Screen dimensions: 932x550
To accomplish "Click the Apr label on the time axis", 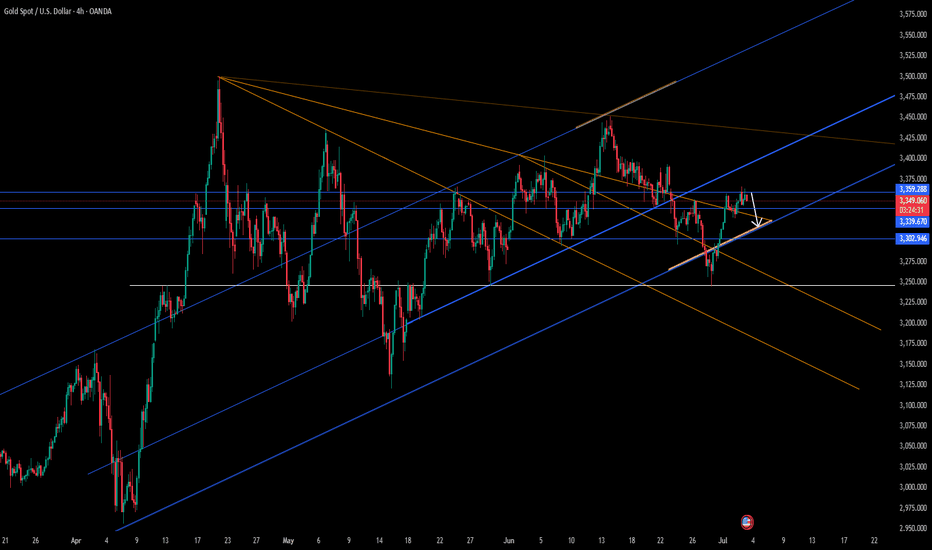I will point(75,540).
